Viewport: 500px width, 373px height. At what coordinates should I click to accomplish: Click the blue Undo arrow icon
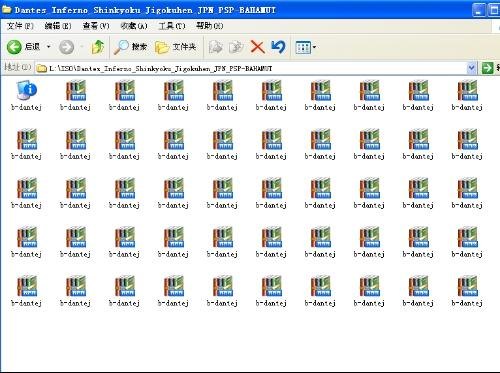[278, 47]
